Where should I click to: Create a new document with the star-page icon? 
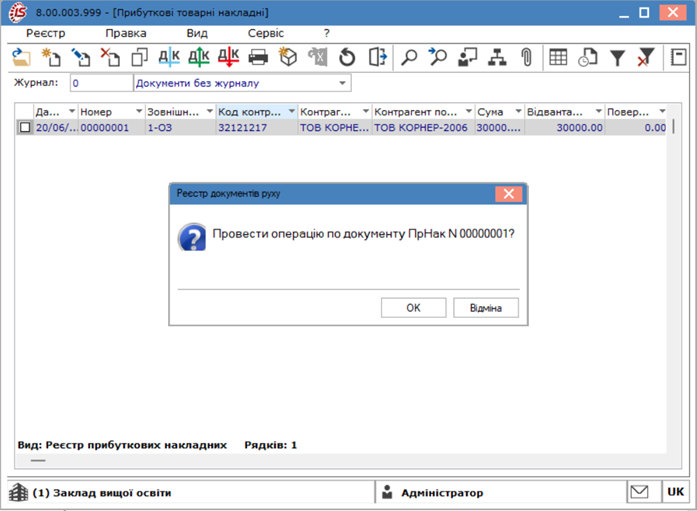coord(51,57)
